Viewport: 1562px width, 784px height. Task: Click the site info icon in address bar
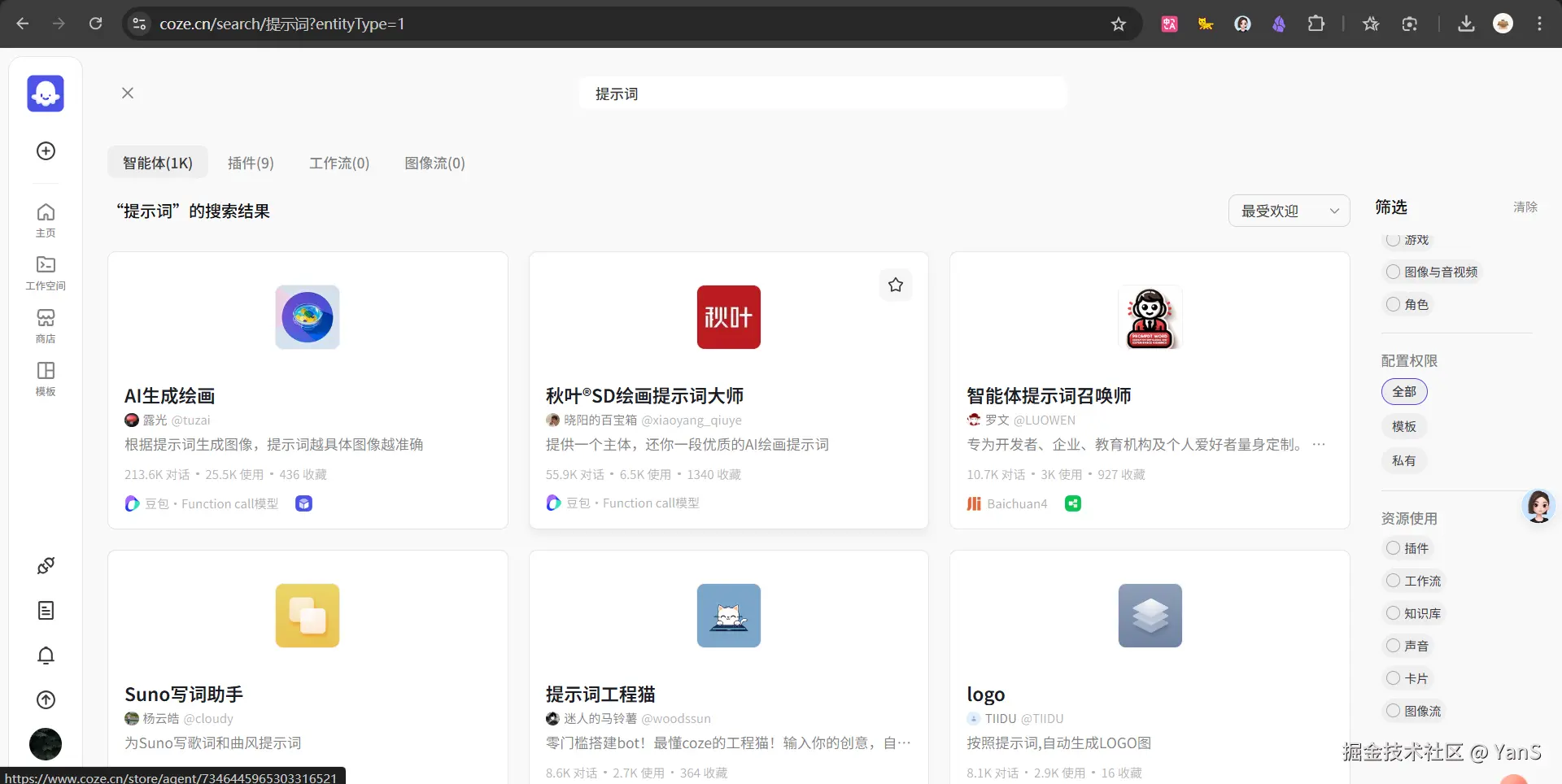click(x=140, y=24)
